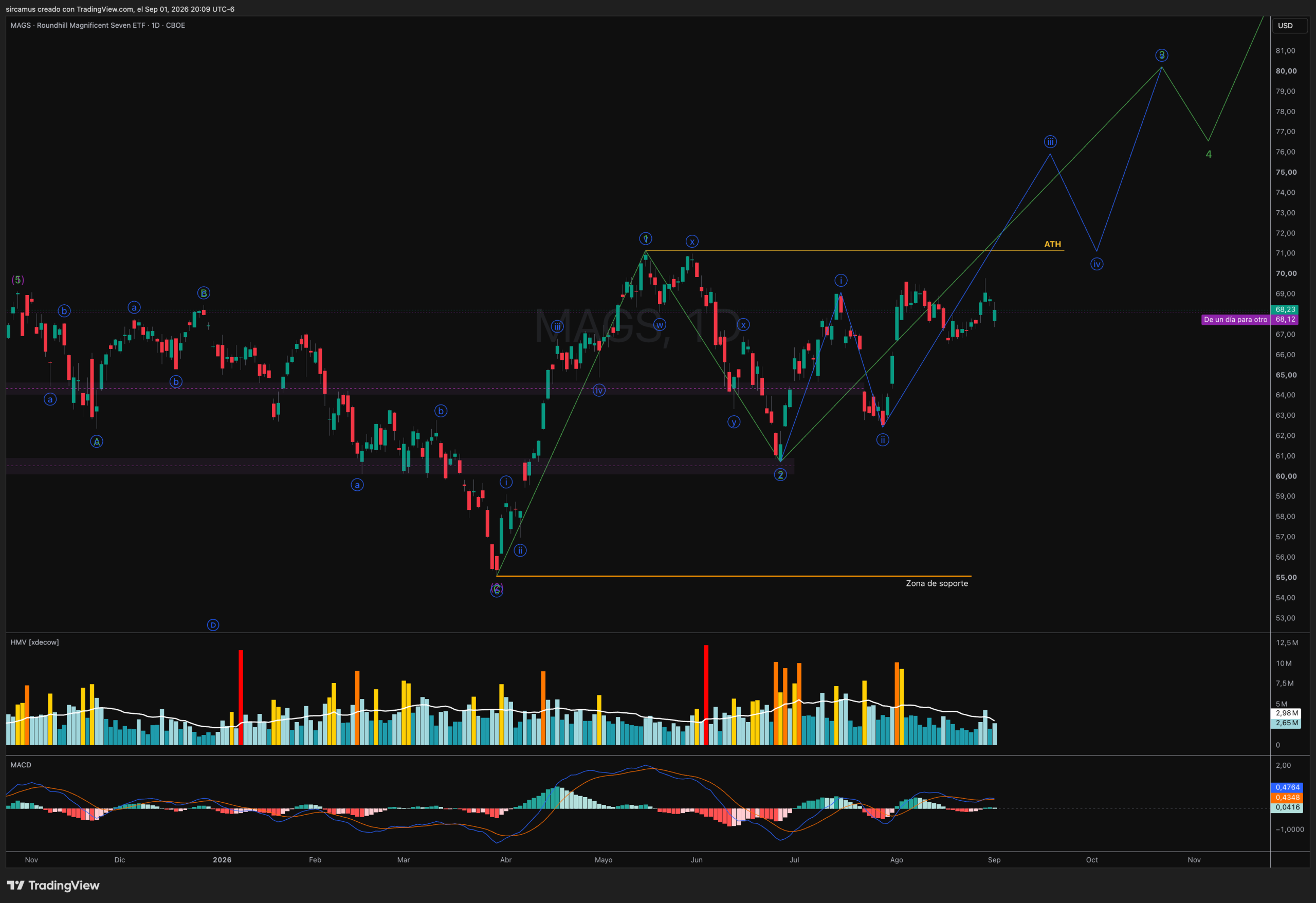Select the ATH line label
The image size is (1316, 903).
click(x=1053, y=244)
